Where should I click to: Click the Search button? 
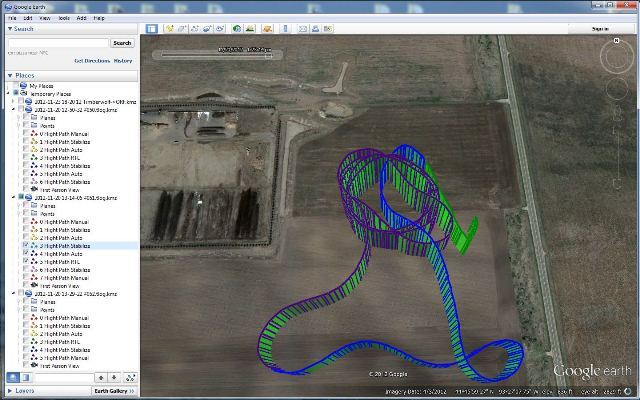tap(122, 43)
